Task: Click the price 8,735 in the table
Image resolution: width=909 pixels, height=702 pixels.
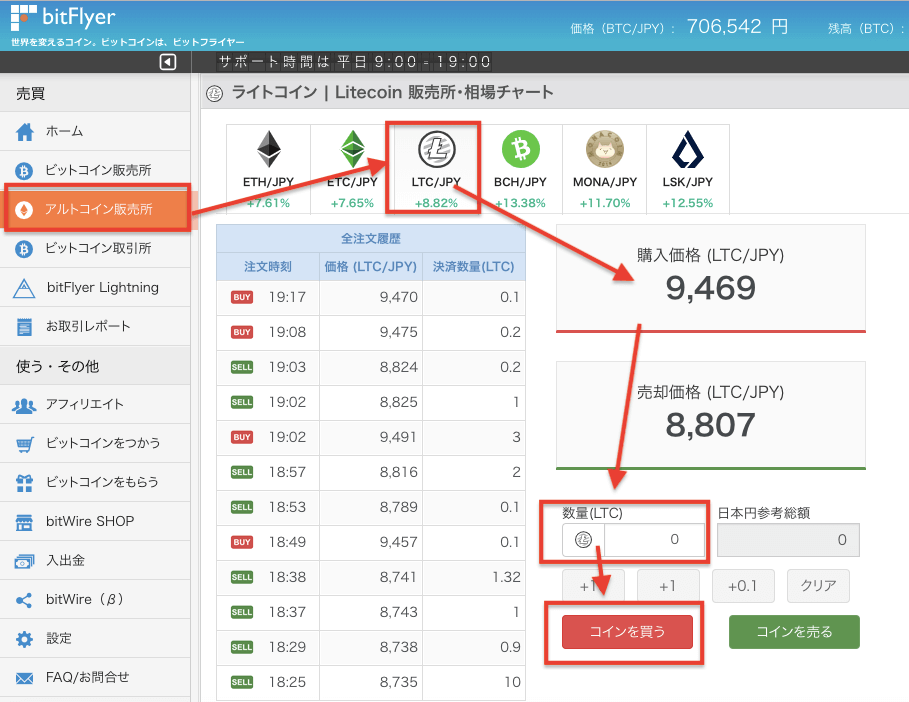Action: (398, 682)
